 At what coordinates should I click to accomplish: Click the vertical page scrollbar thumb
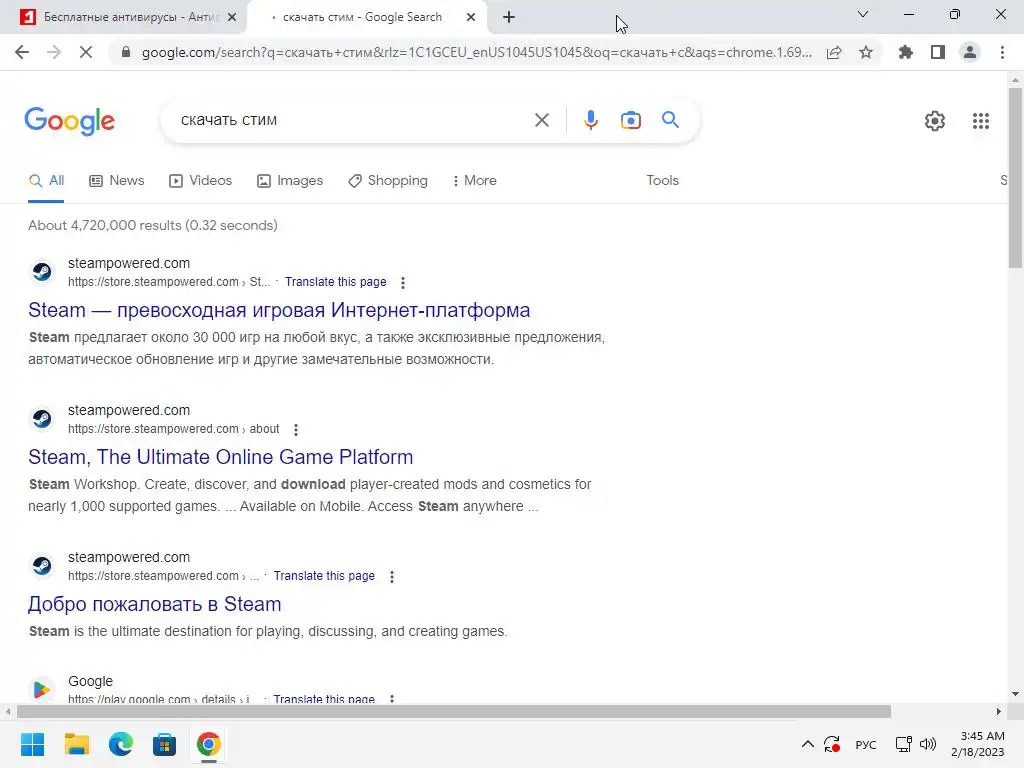pyautogui.click(x=1015, y=178)
